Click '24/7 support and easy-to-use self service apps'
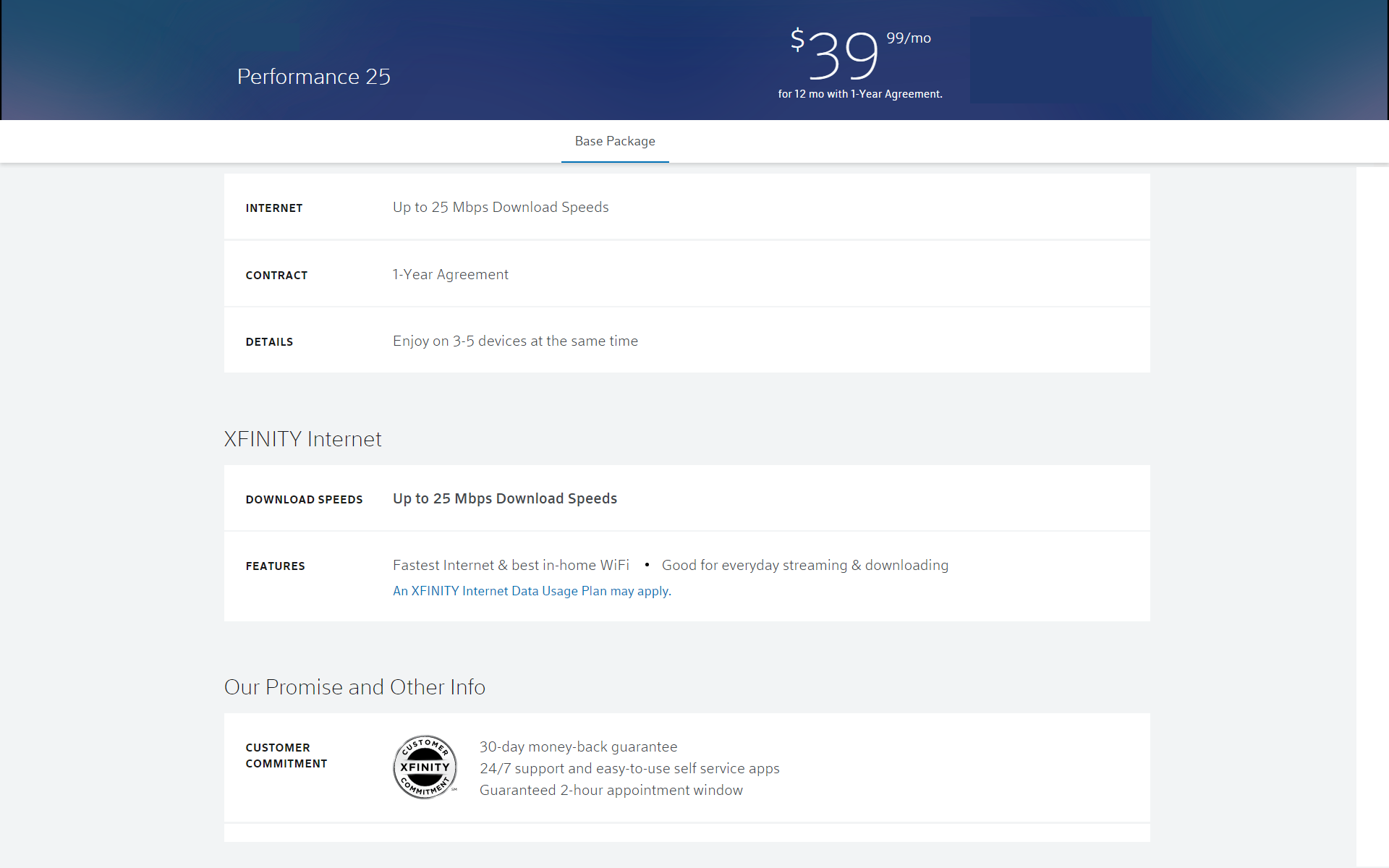The height and width of the screenshot is (868, 1389). (x=629, y=768)
